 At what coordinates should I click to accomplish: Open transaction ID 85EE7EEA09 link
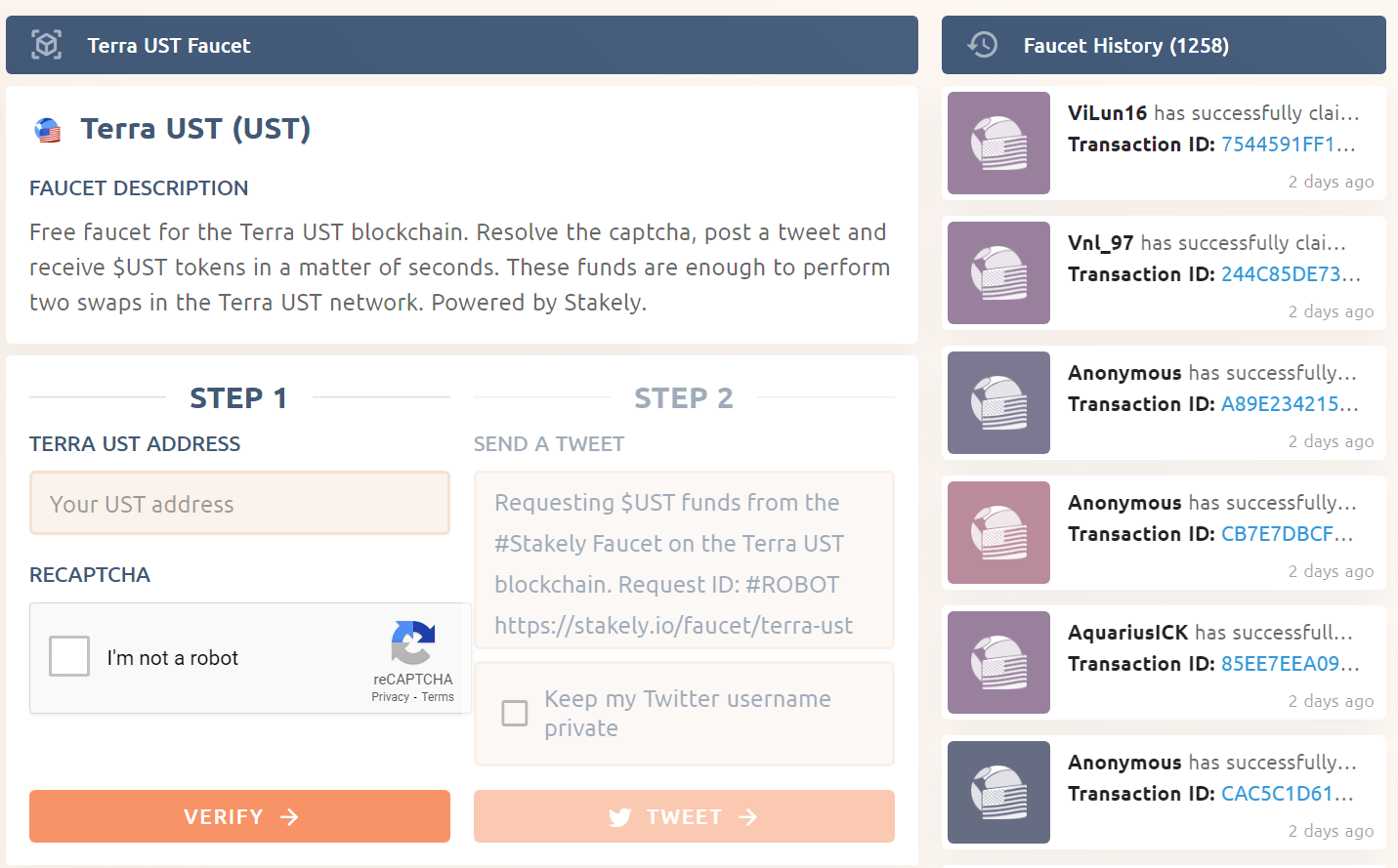(x=1290, y=664)
